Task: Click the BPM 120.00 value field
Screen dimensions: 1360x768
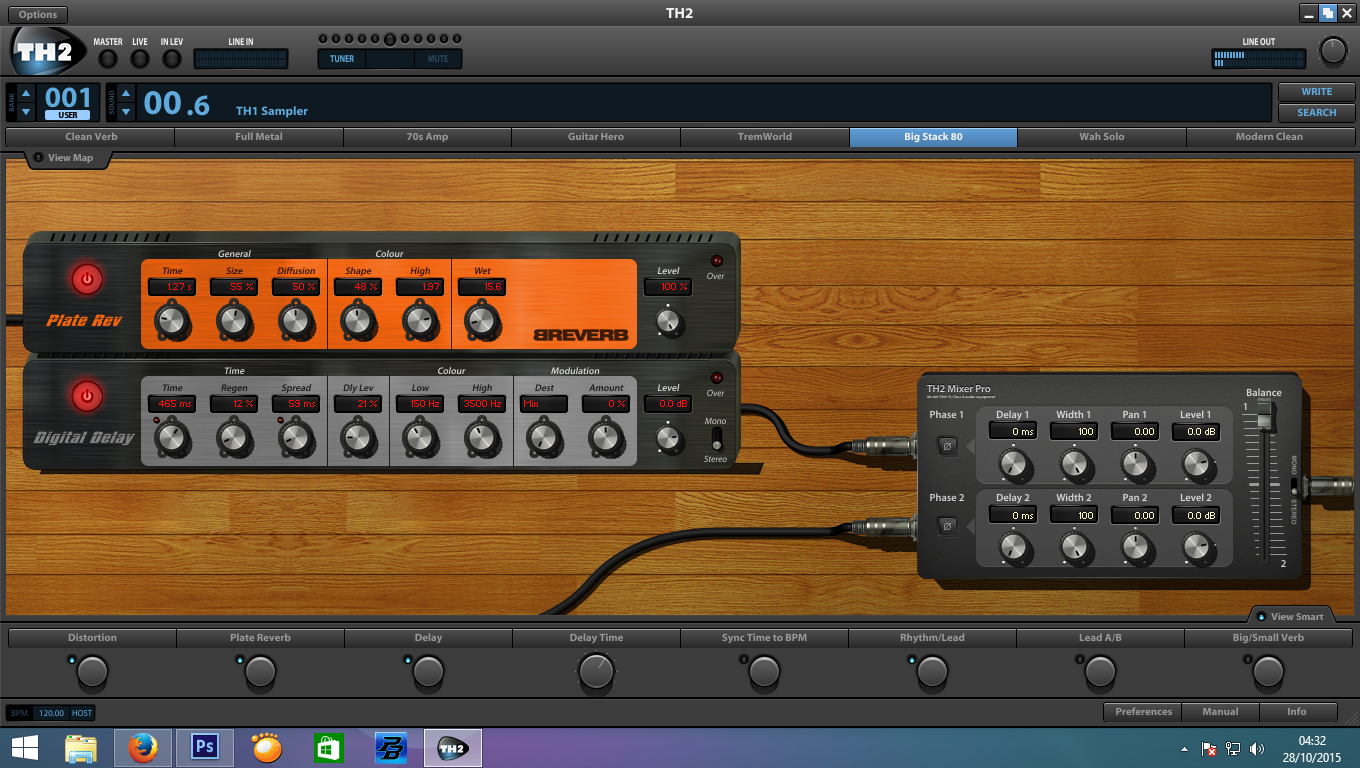Action: pos(51,713)
